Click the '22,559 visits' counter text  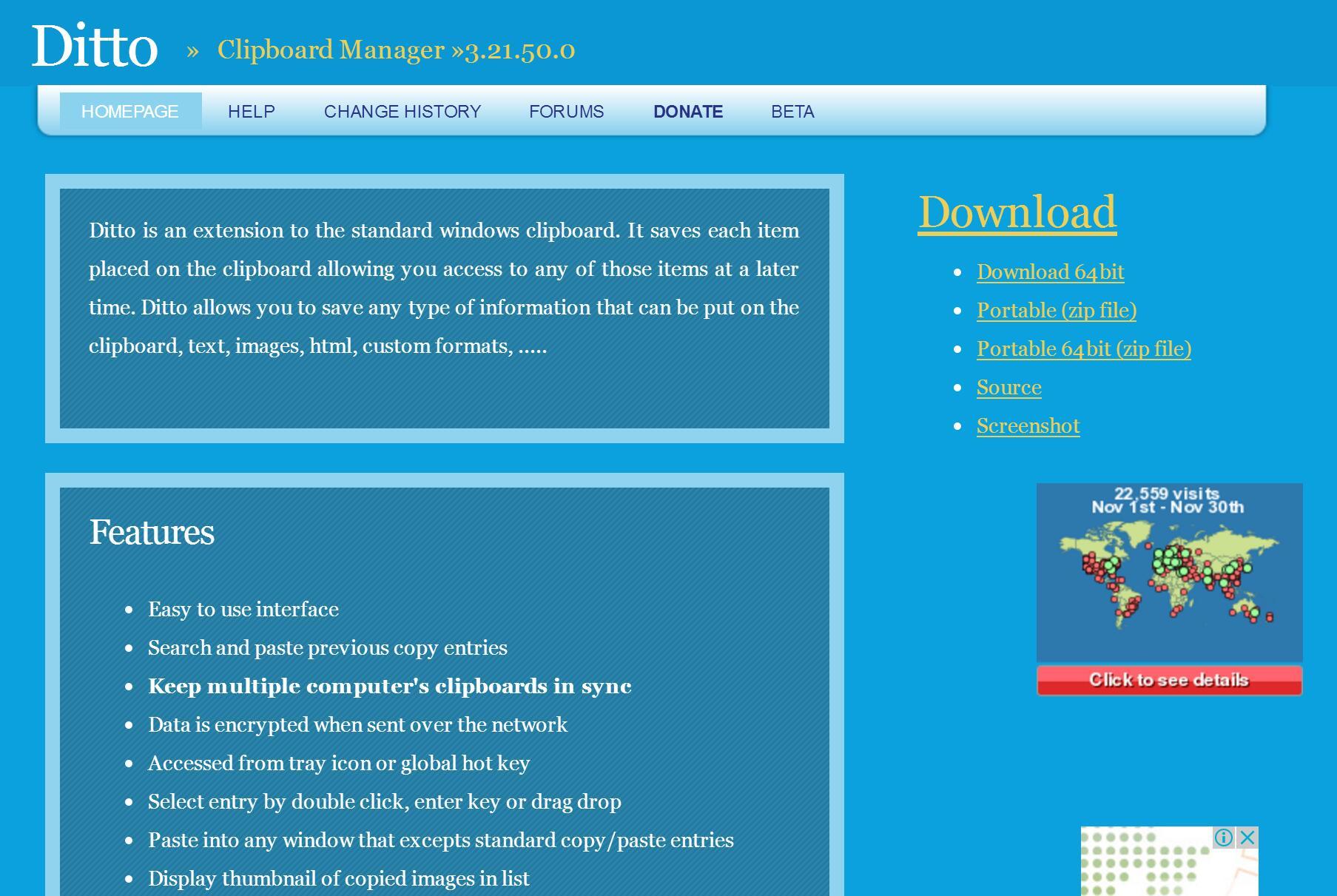[1167, 494]
